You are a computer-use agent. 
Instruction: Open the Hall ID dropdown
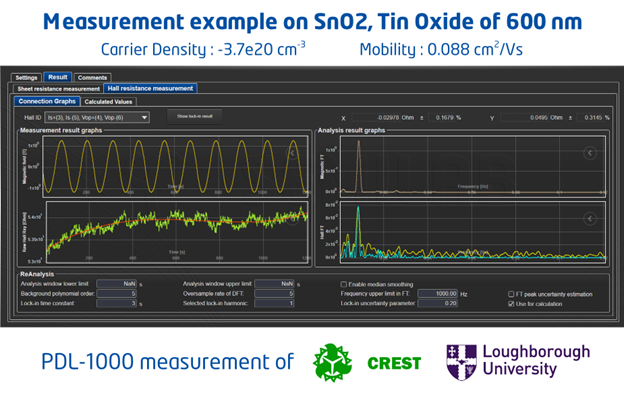(x=97, y=117)
